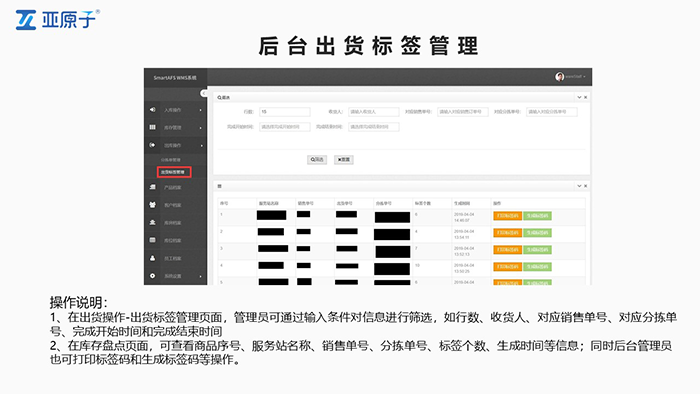Screen dimensions: 700x394
Task: Open the 入库操作 sidebar menu
Action: (x=175, y=110)
